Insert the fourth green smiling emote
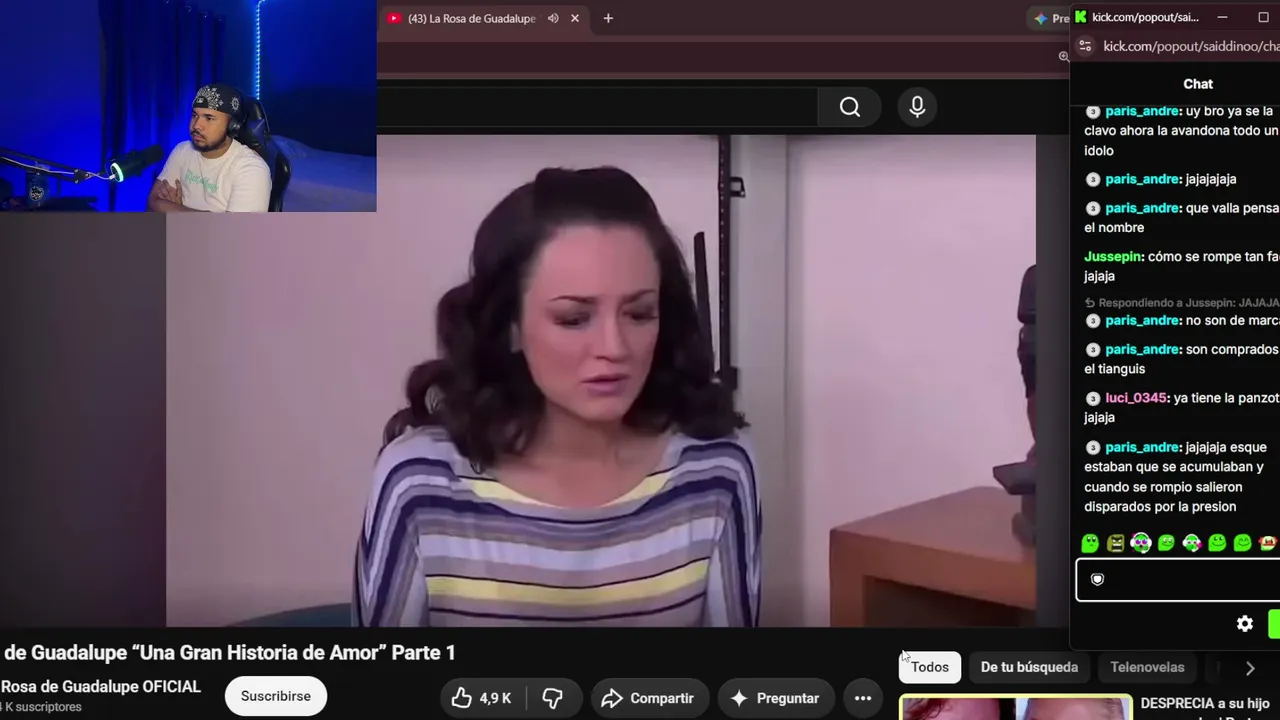The height and width of the screenshot is (720, 1280). pyautogui.click(x=1166, y=543)
